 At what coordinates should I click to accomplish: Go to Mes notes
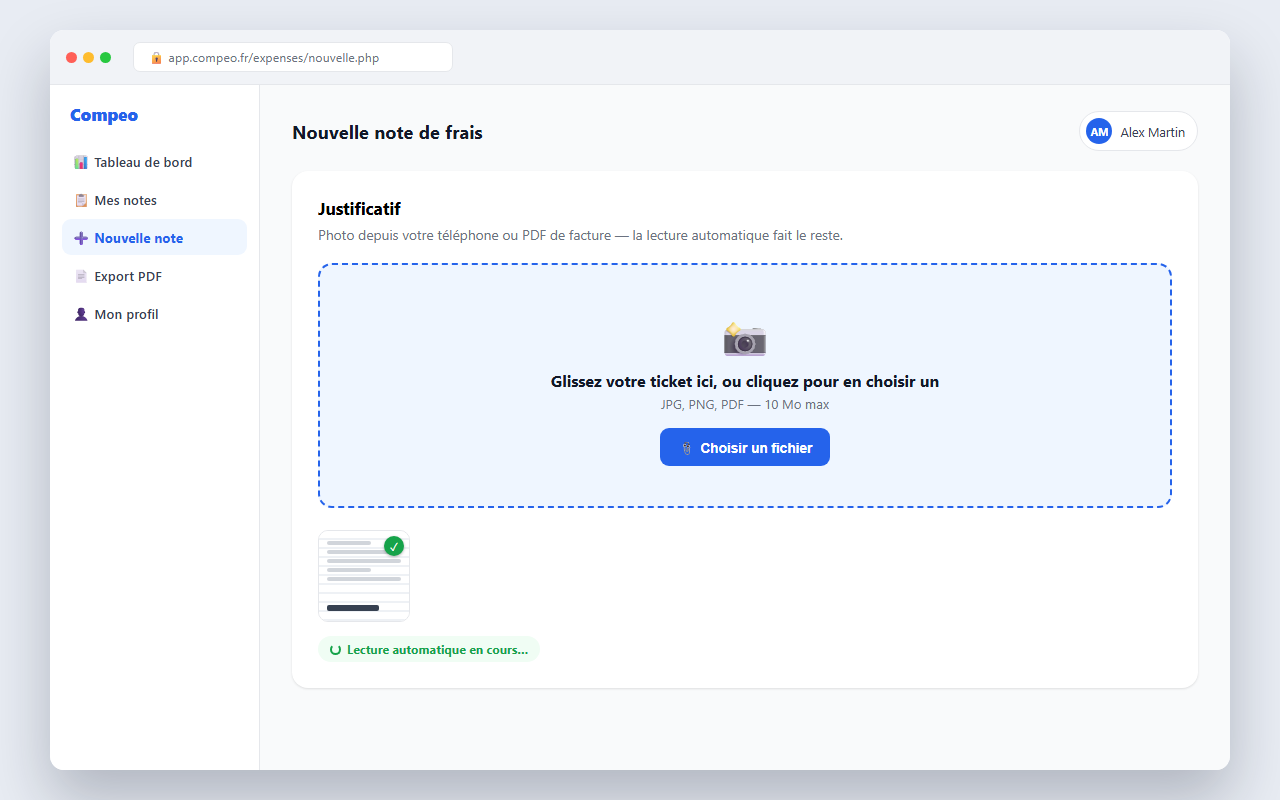(x=154, y=200)
